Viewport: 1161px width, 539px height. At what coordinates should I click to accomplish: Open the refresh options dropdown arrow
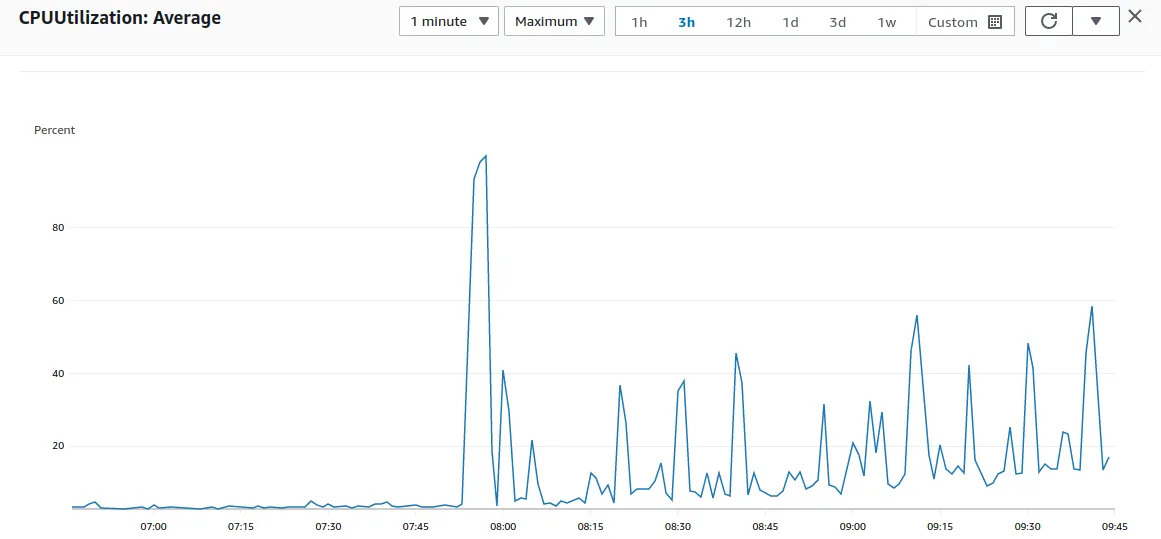1095,21
